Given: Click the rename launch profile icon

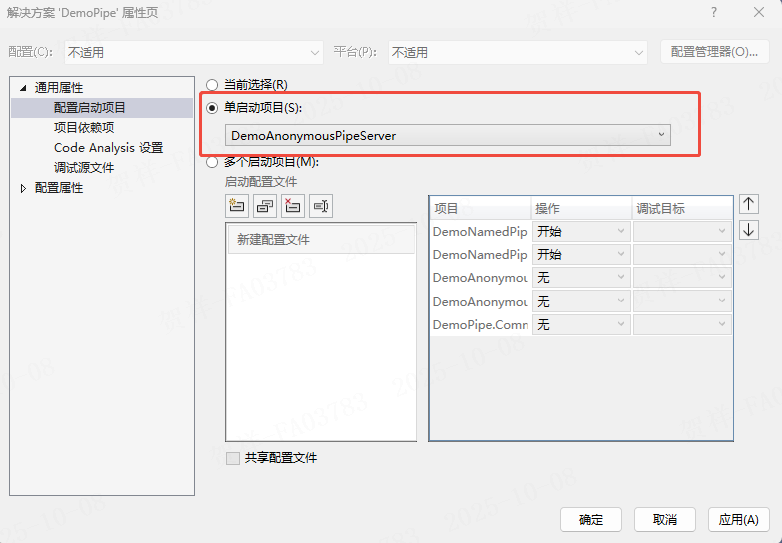Looking at the screenshot, I should [321, 206].
